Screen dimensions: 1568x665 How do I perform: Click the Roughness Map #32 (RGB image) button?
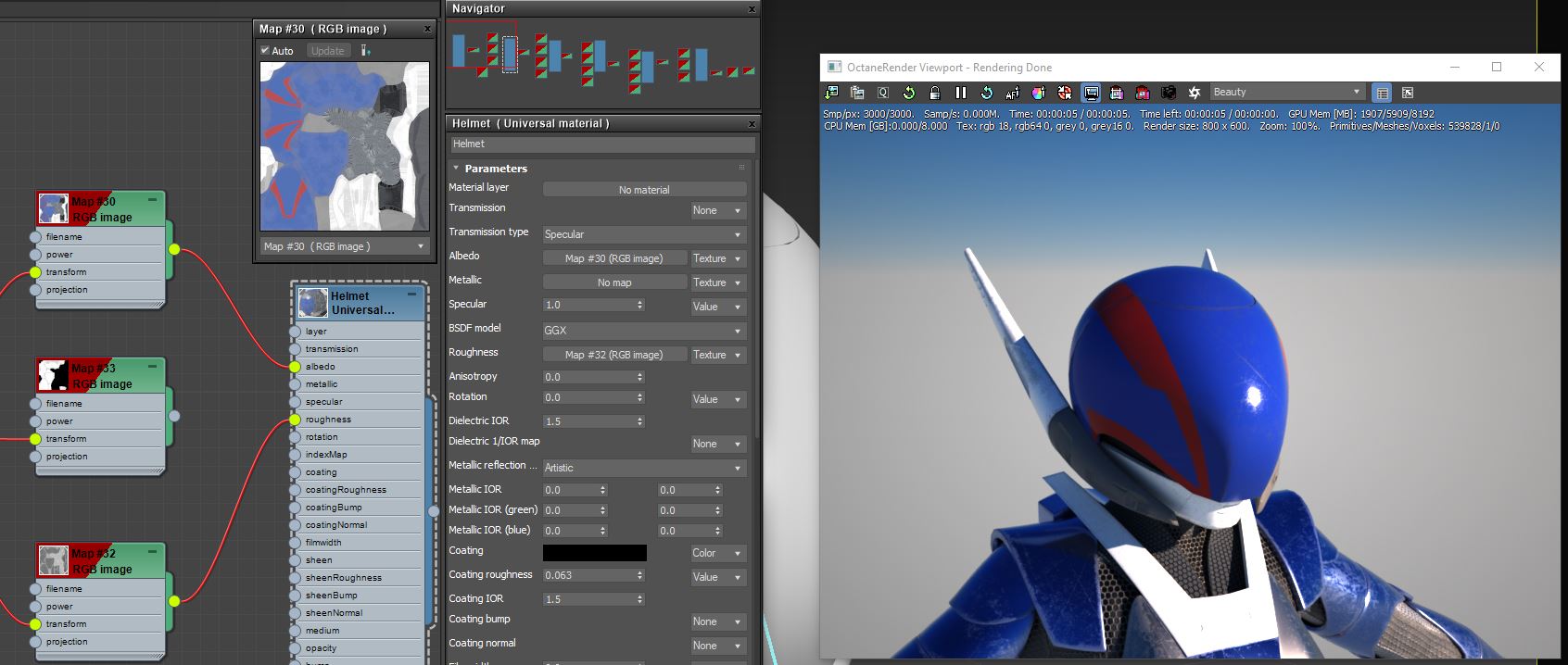614,356
